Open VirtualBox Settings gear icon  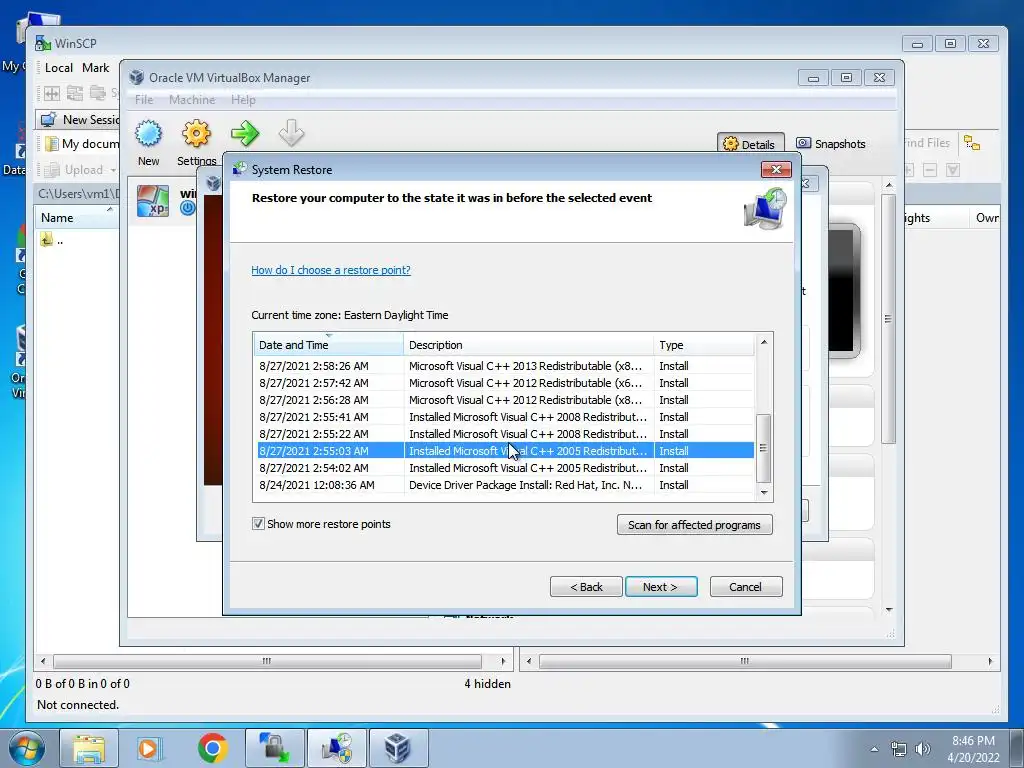coord(196,134)
